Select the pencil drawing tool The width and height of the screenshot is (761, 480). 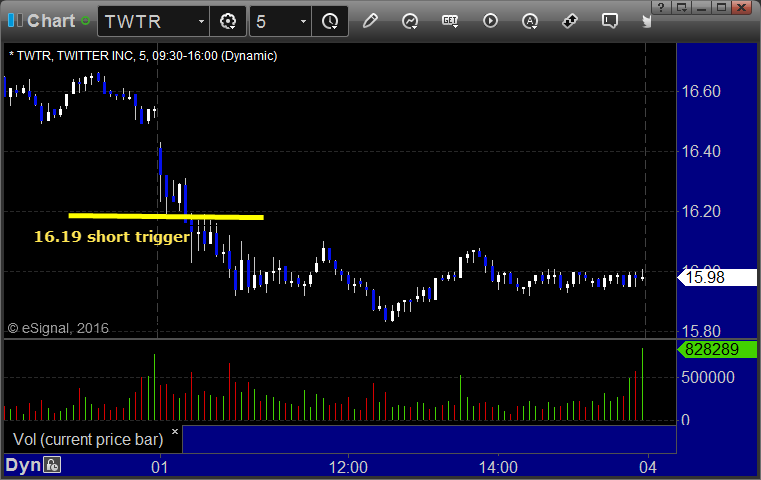point(370,21)
